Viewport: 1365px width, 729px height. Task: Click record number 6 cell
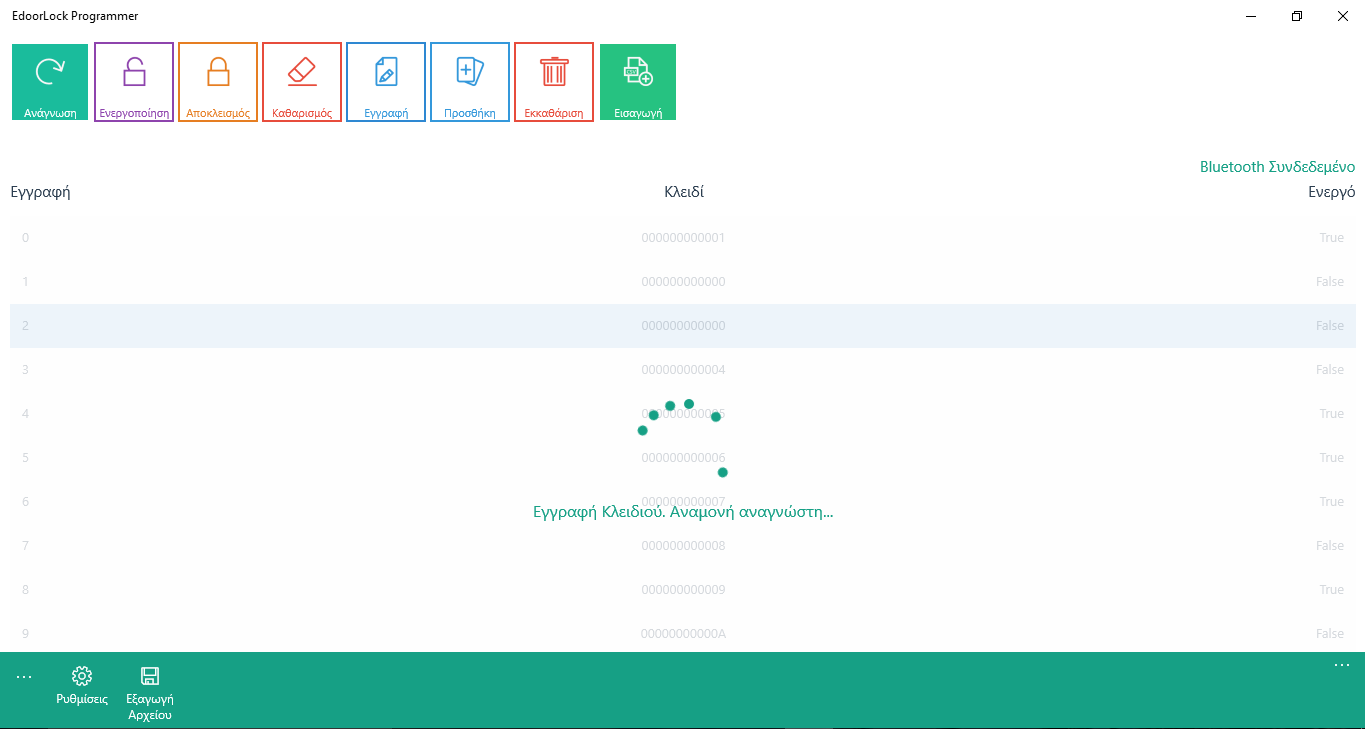tap(25, 502)
